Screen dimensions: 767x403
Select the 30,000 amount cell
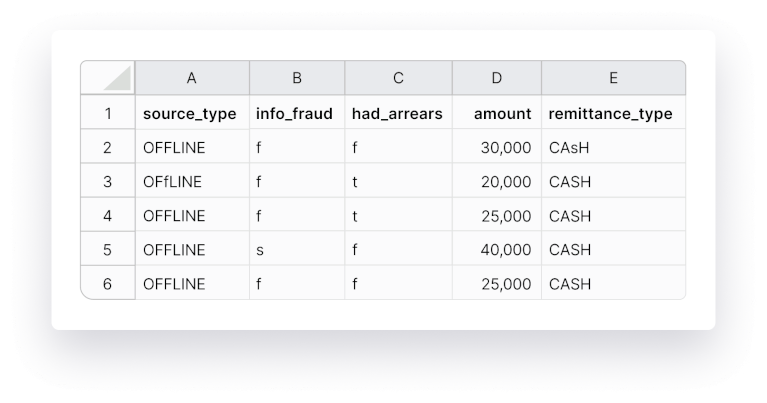pyautogui.click(x=497, y=146)
